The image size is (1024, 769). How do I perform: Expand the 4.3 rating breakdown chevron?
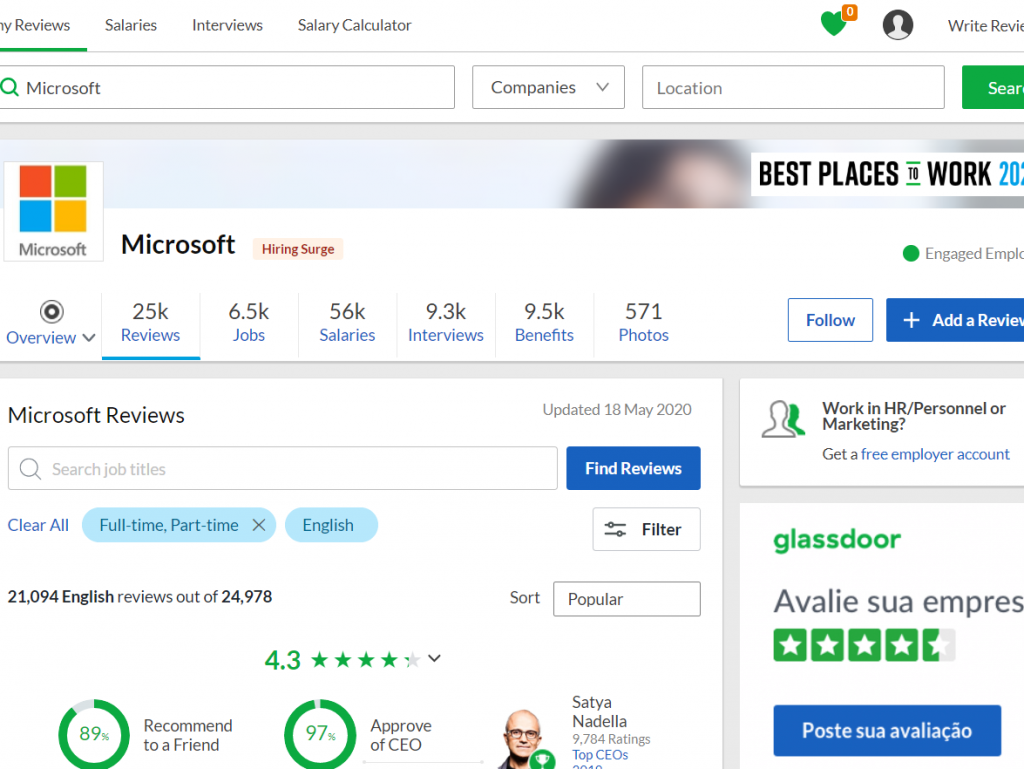(x=434, y=658)
